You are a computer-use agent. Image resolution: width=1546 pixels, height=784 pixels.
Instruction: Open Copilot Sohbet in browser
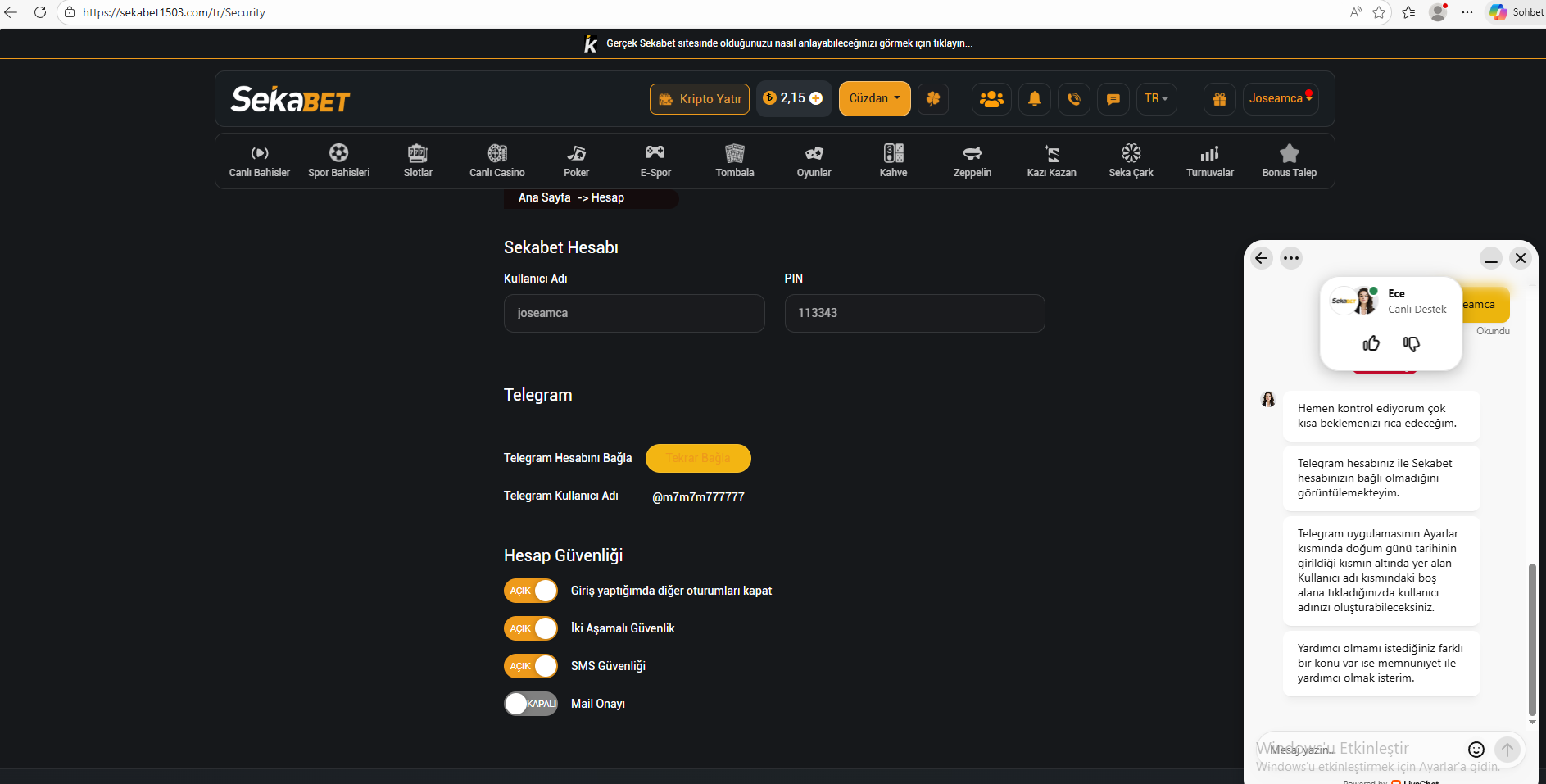[x=1517, y=12]
